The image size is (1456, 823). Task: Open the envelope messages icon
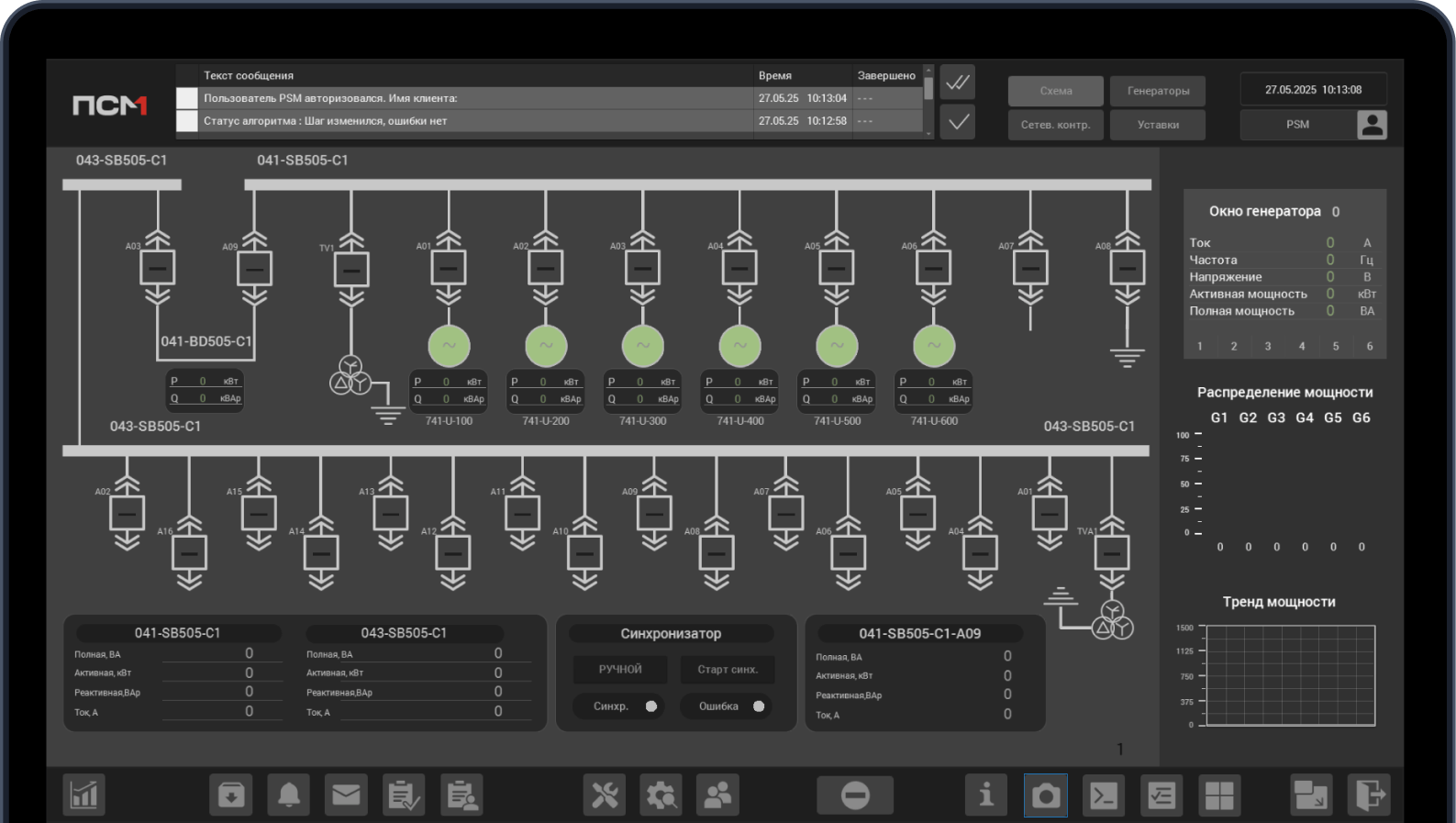click(346, 795)
